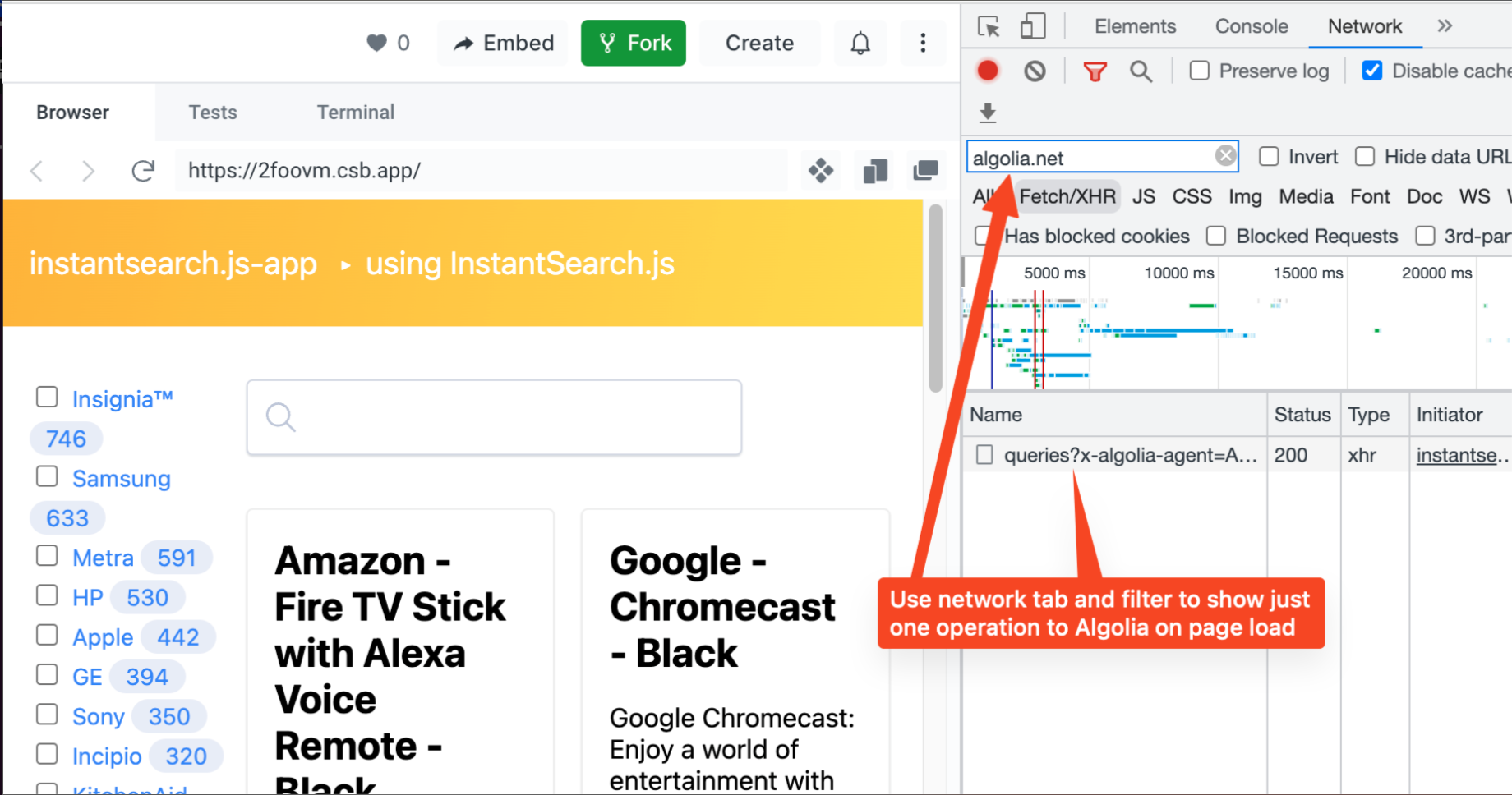Clear the network log using the block icon

pyautogui.click(x=1035, y=71)
